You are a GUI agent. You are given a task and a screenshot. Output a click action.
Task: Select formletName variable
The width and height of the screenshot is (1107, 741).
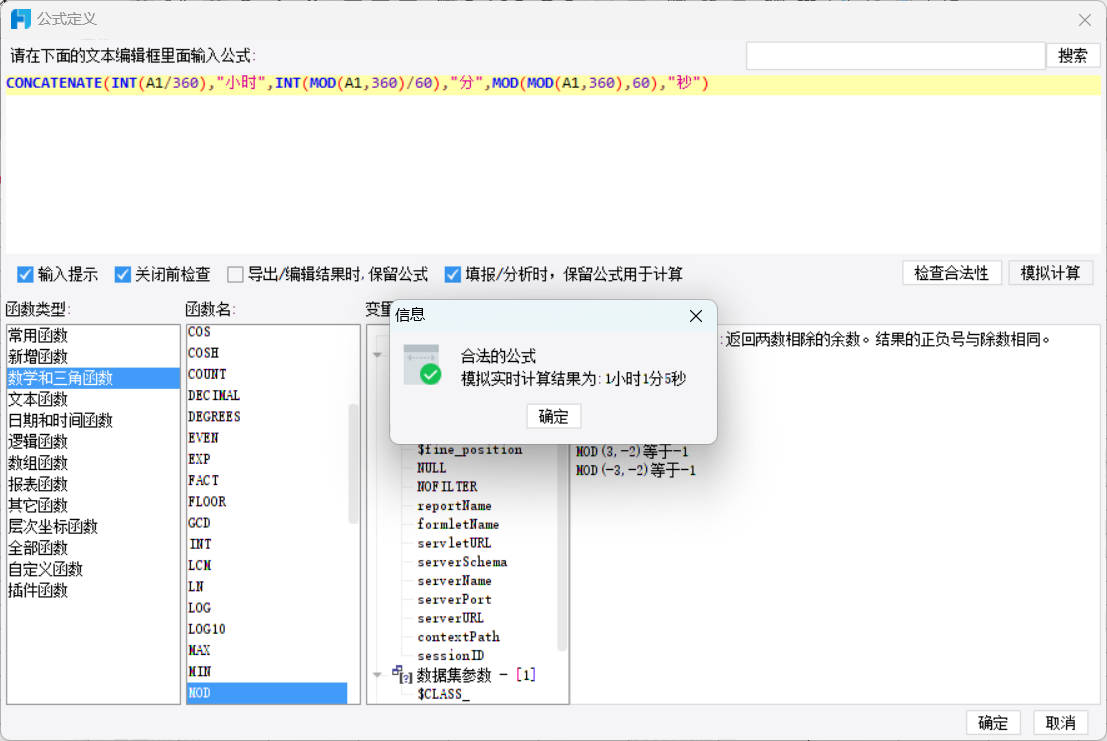(x=458, y=524)
